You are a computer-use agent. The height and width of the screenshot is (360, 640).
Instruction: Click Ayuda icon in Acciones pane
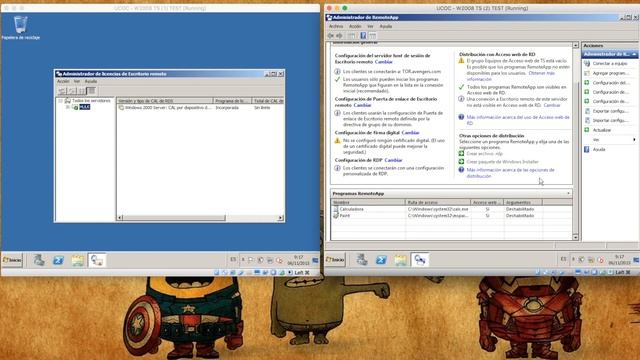[x=587, y=149]
